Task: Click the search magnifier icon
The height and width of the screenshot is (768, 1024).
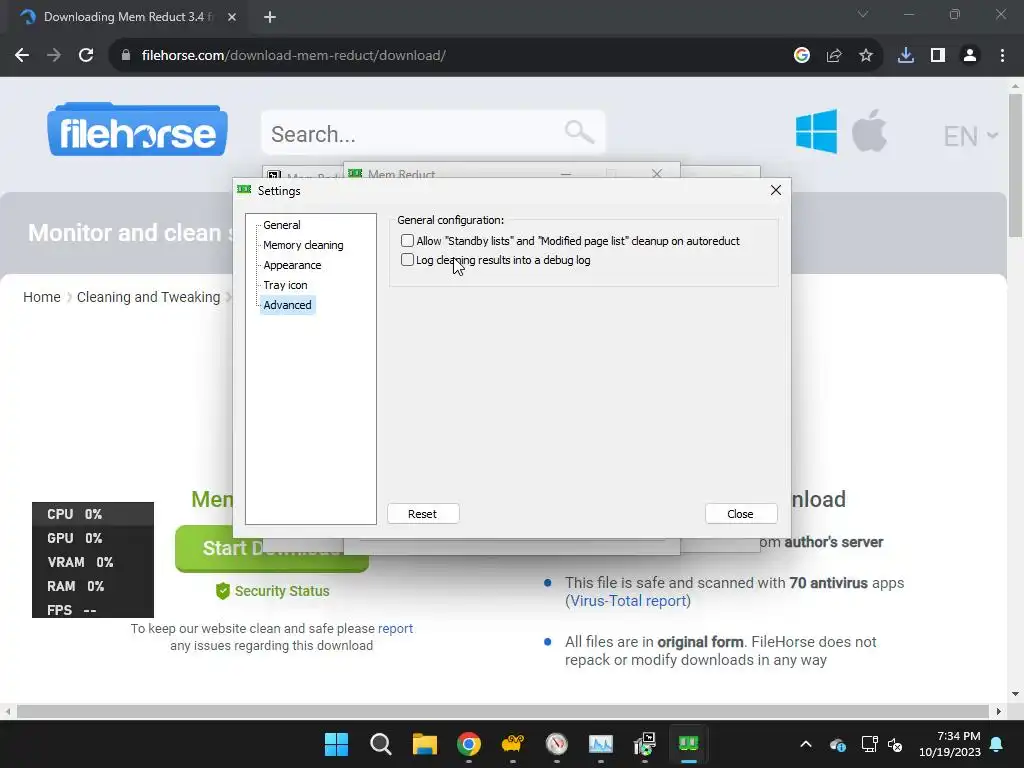Action: pyautogui.click(x=579, y=132)
